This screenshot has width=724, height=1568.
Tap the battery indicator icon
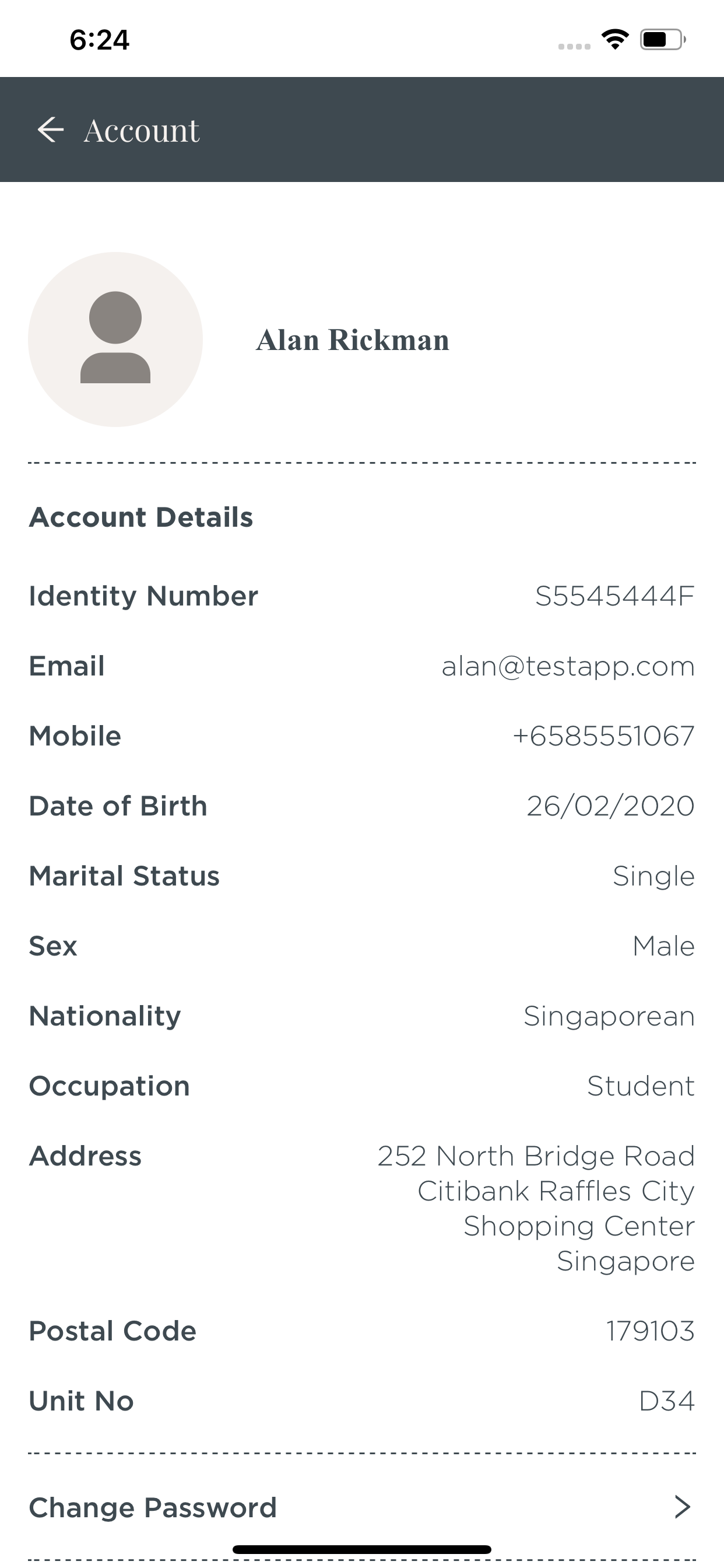[x=663, y=40]
